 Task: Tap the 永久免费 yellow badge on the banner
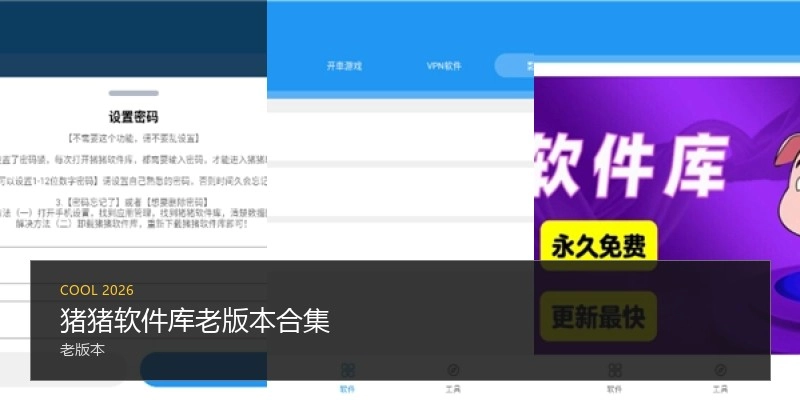tap(598, 246)
